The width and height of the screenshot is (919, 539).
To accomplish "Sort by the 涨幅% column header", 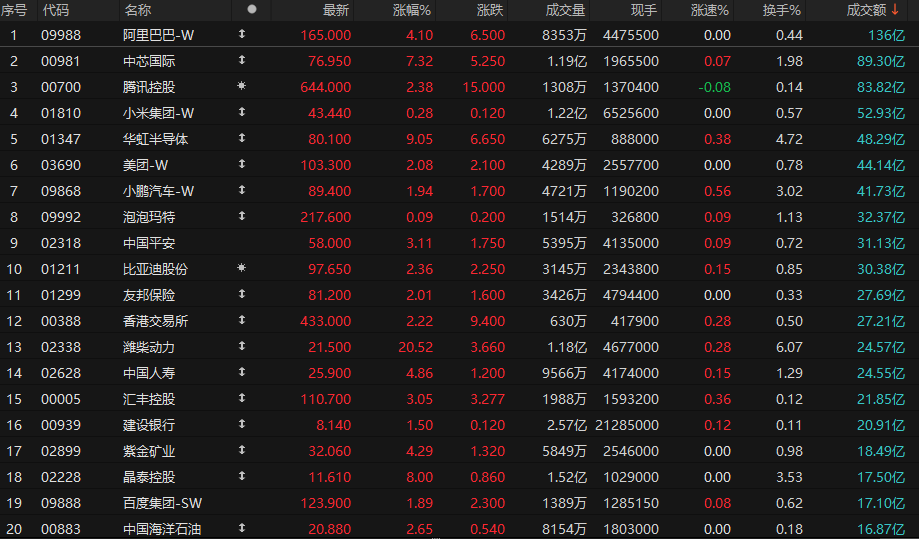I will (x=412, y=10).
